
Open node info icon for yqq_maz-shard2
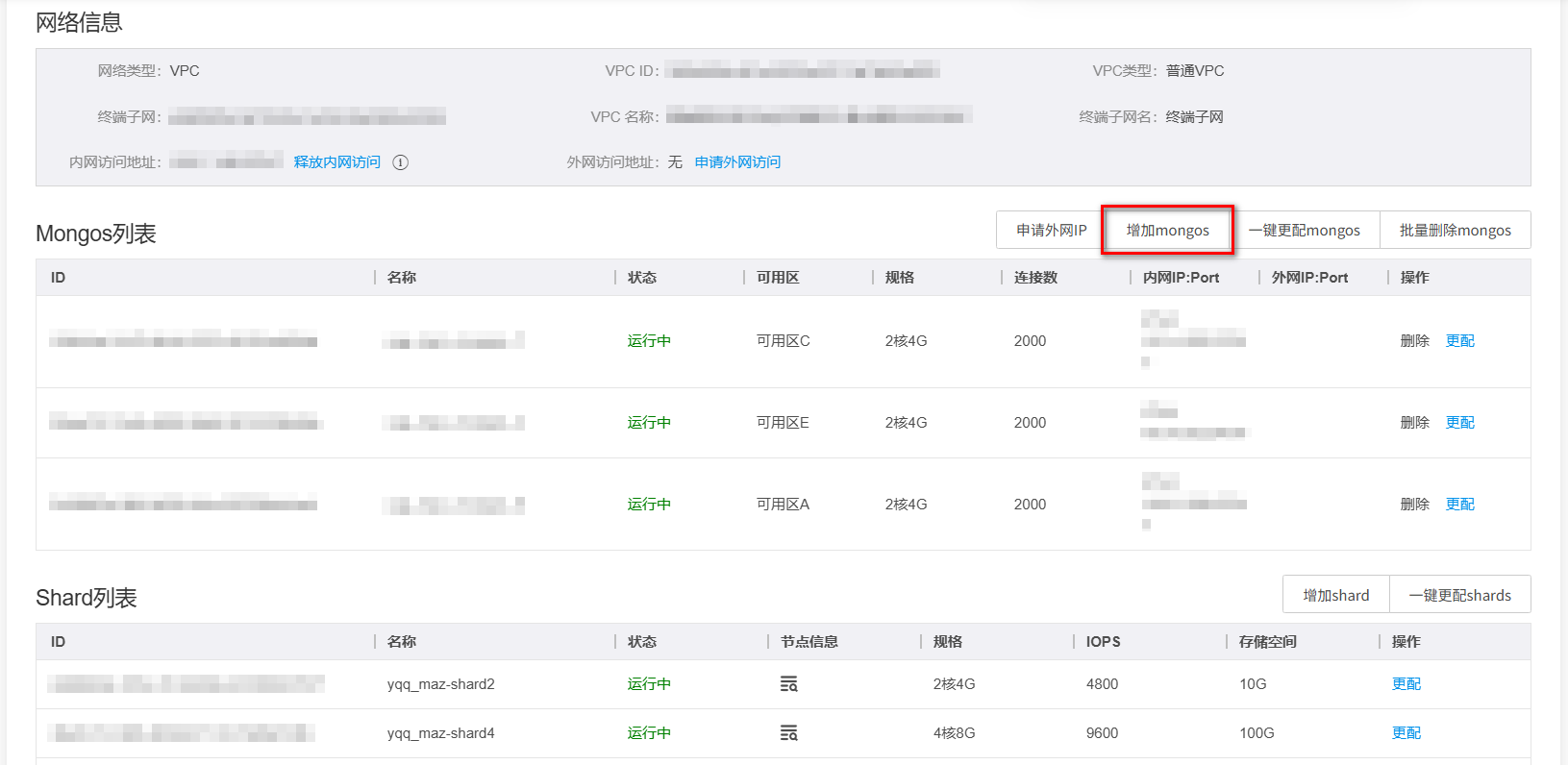(788, 684)
